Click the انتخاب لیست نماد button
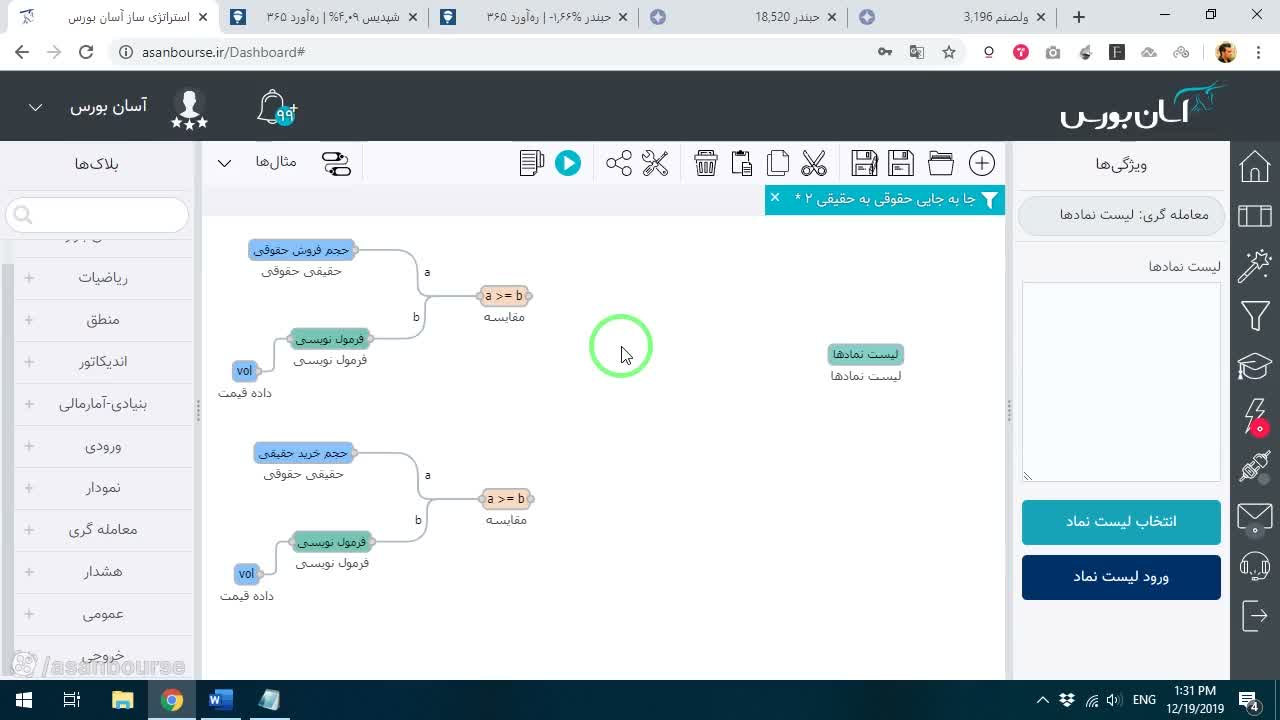1280x720 pixels. [x=1121, y=522]
